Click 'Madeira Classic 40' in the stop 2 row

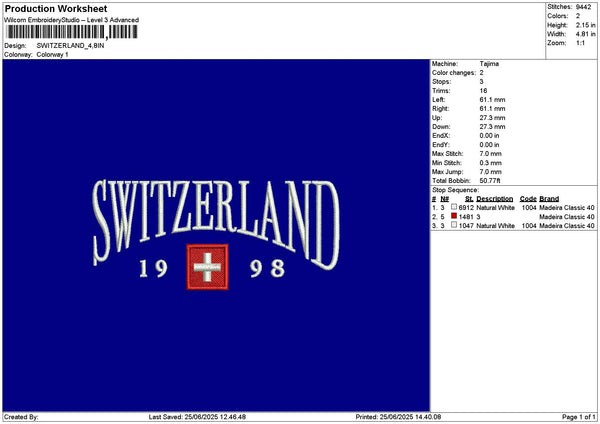click(567, 217)
